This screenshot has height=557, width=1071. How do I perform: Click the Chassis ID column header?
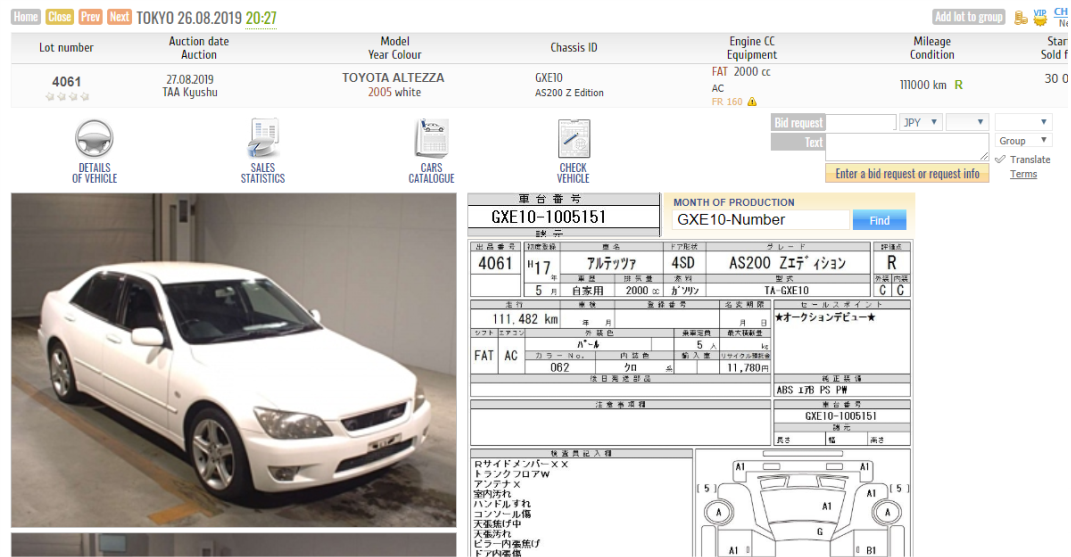click(574, 48)
